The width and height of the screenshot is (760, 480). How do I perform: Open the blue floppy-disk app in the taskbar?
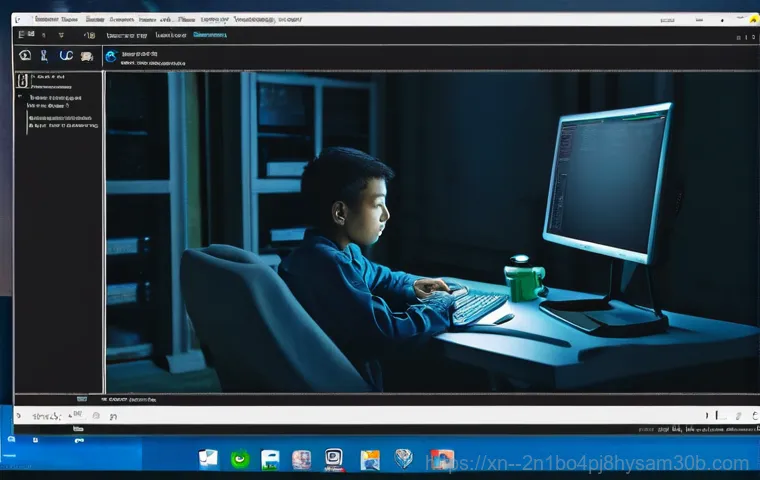[270, 460]
